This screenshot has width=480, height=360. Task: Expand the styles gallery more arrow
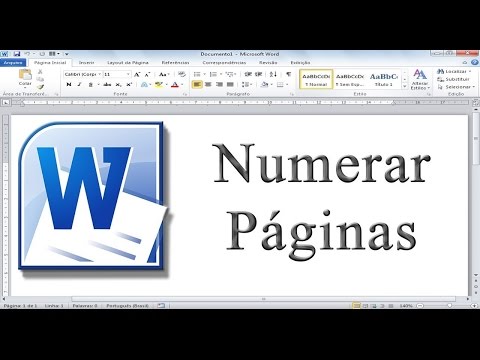click(405, 86)
